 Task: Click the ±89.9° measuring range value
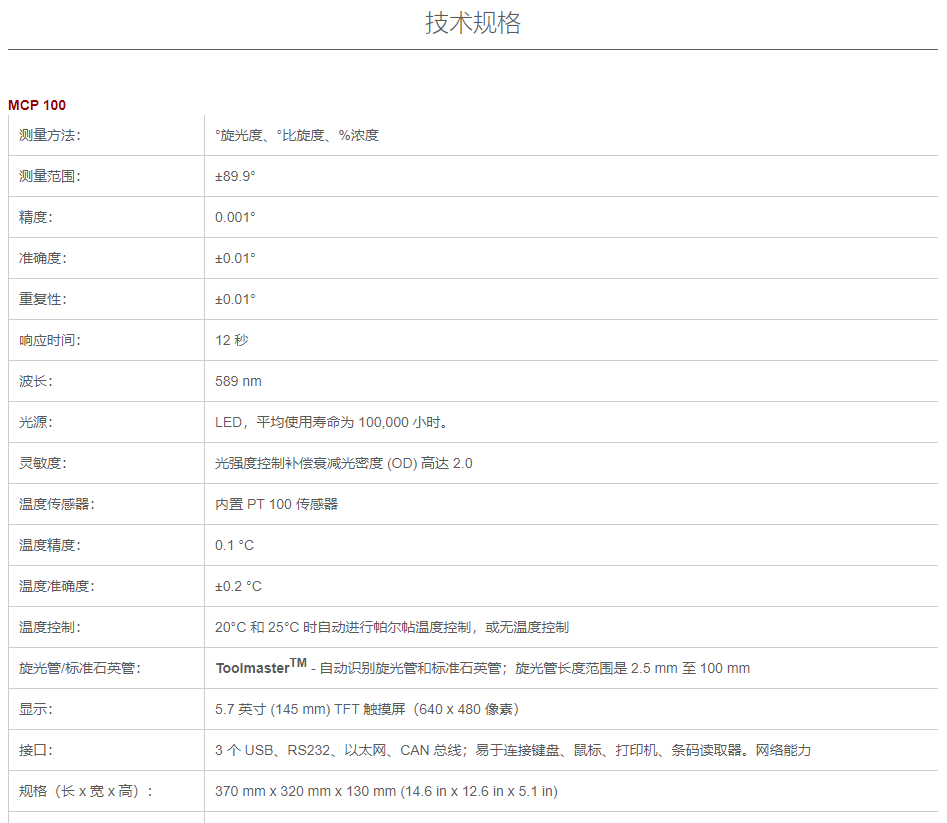[x=235, y=176]
